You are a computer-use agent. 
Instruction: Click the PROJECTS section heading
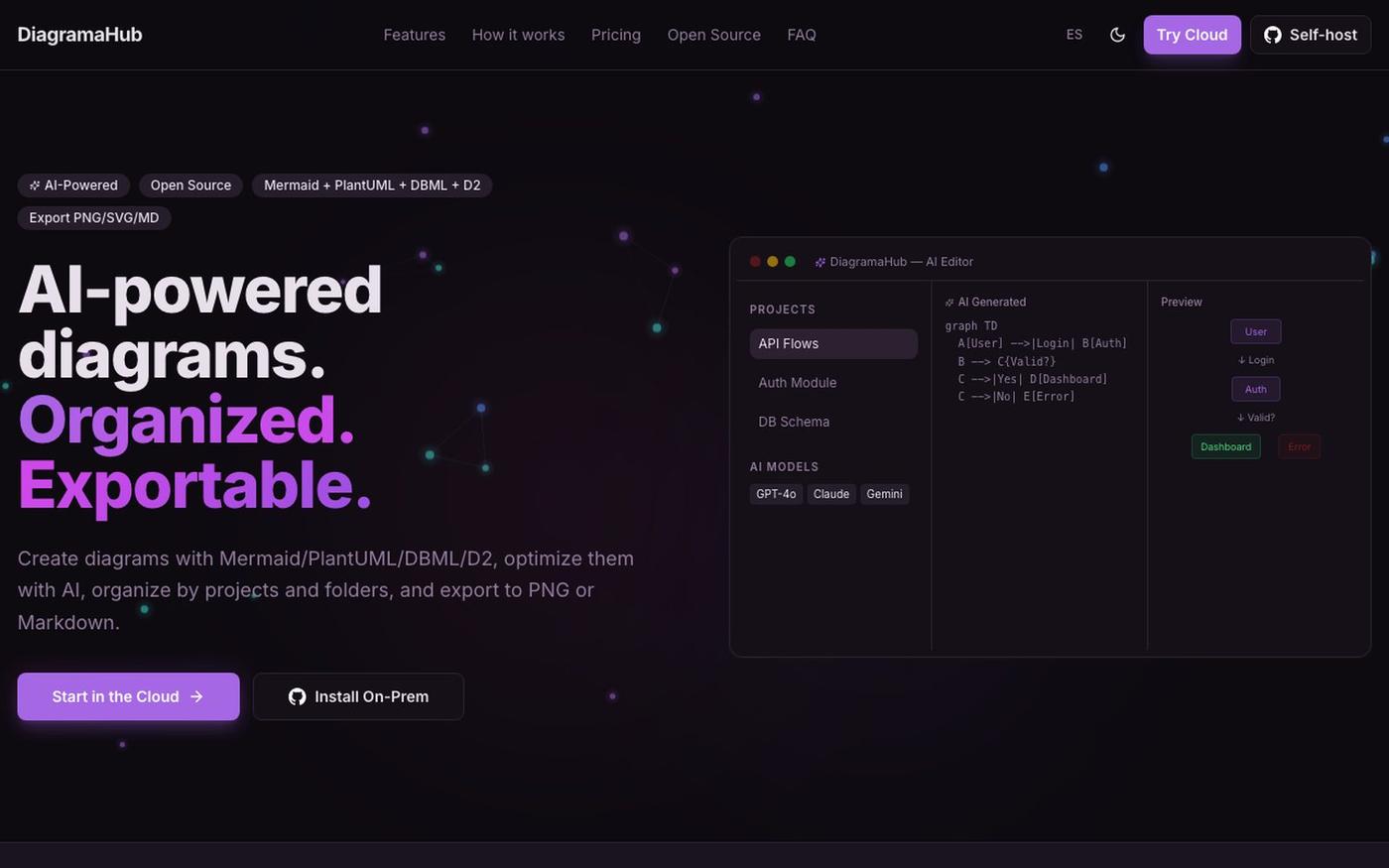coord(783,310)
